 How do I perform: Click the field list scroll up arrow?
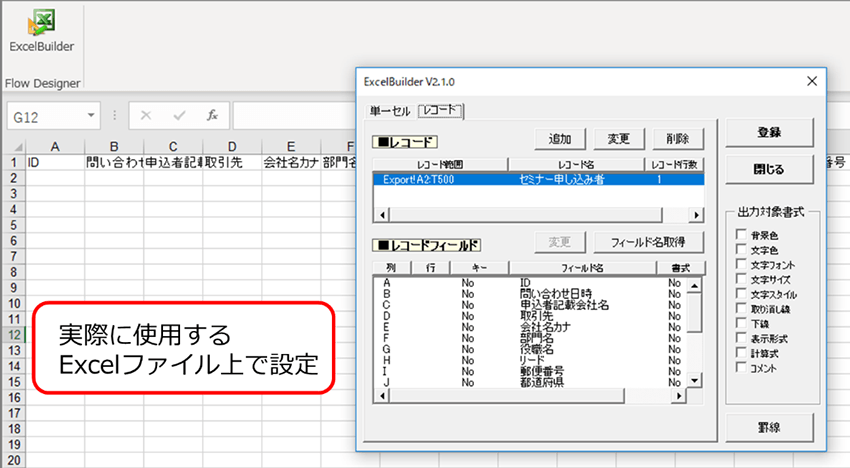[695, 285]
